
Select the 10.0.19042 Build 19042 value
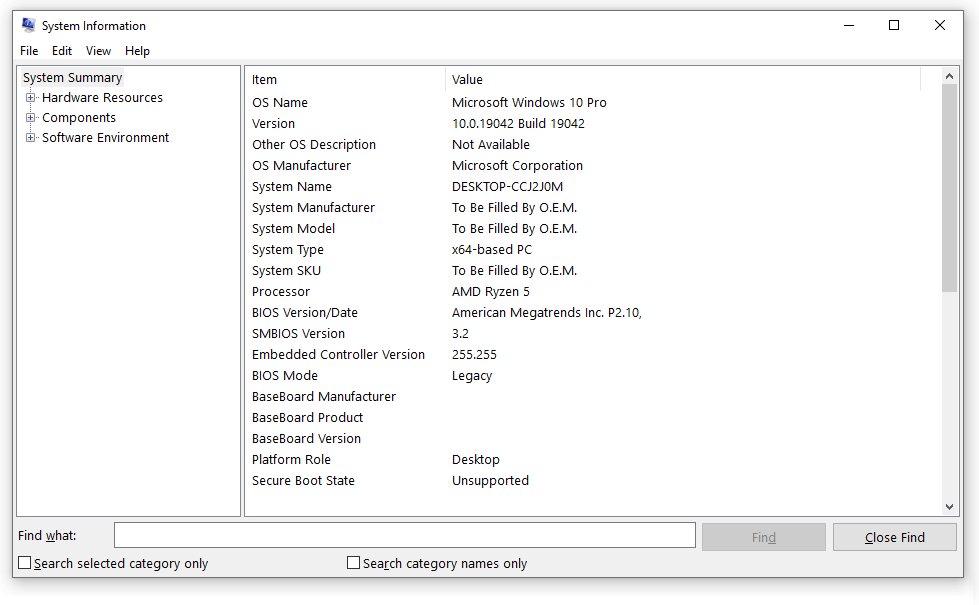point(518,124)
